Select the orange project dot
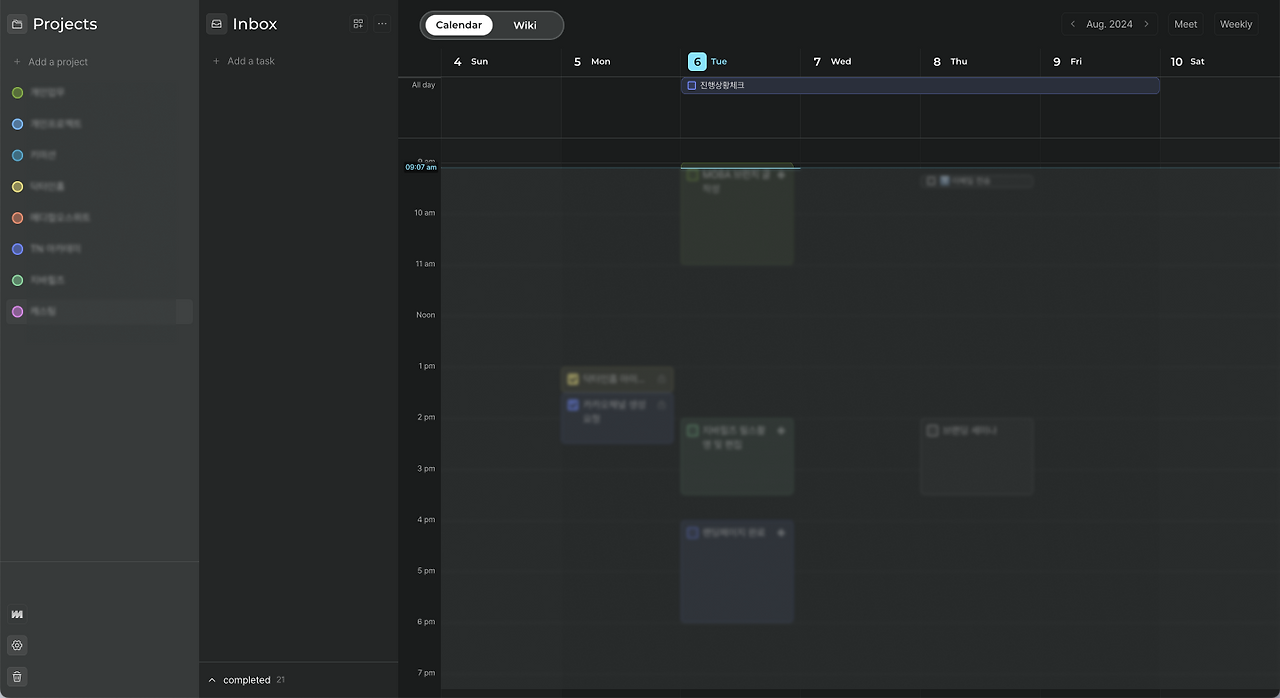1280x698 pixels. [17, 218]
